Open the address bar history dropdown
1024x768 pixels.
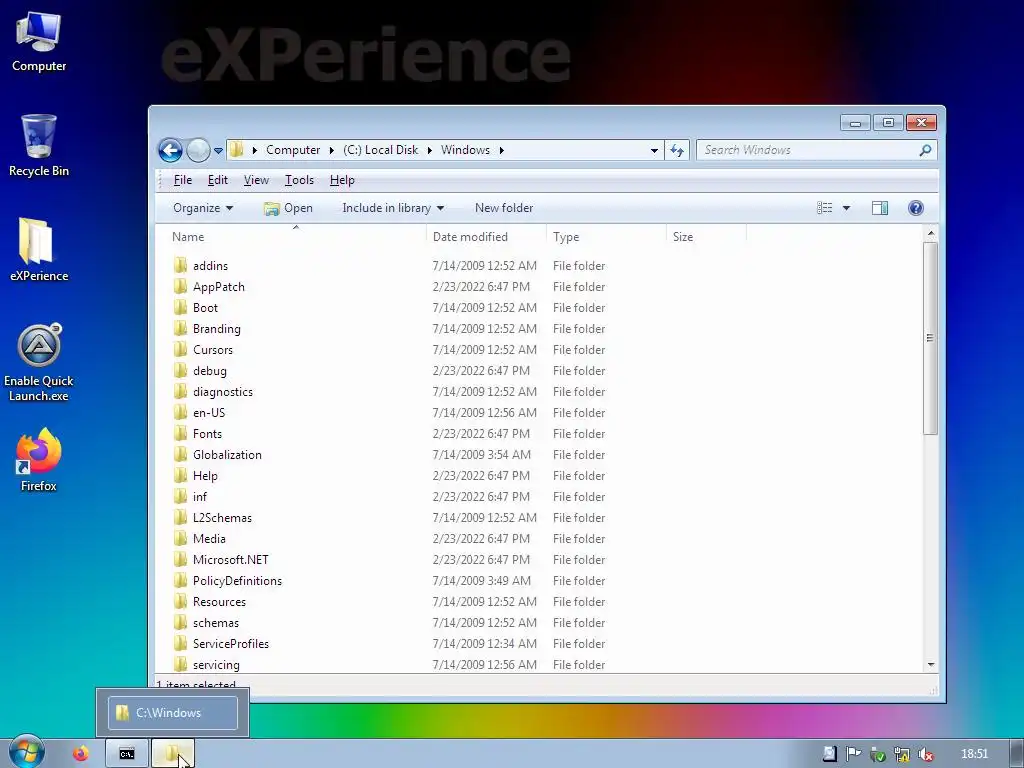point(654,150)
